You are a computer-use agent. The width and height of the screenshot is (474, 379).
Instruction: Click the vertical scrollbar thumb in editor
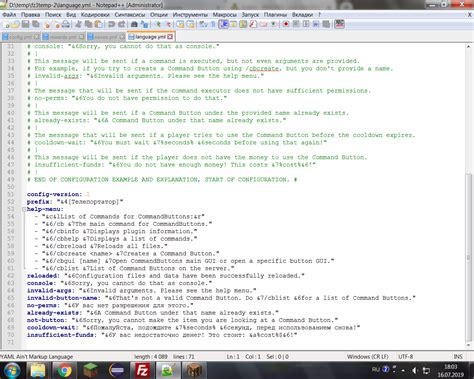click(468, 257)
